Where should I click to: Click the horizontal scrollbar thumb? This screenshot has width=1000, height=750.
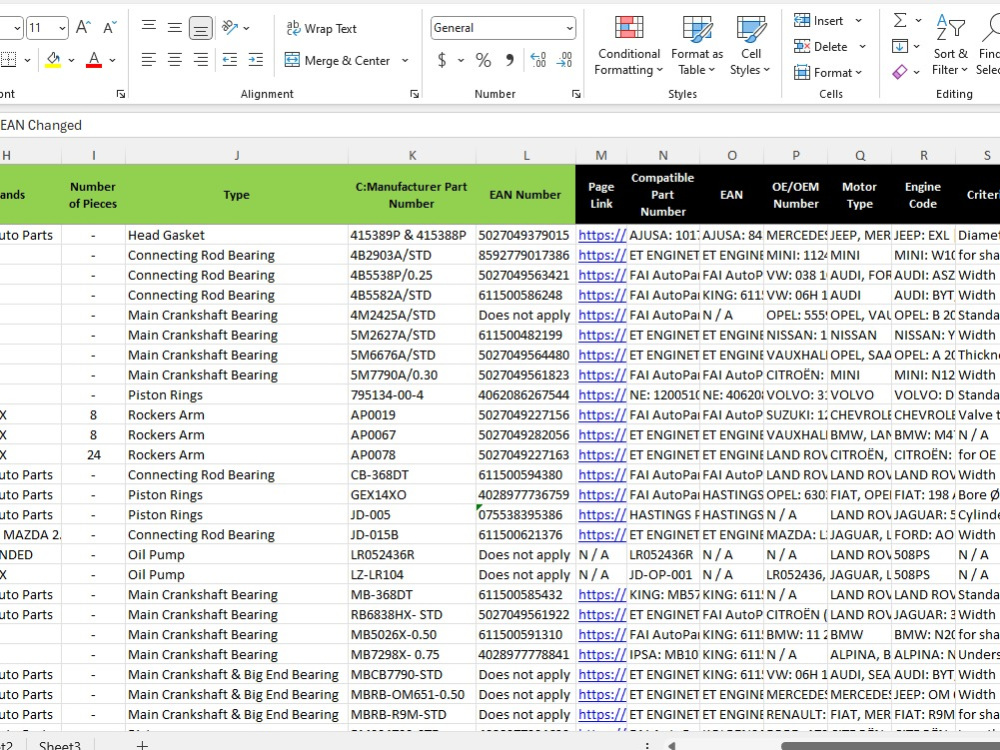pos(890,746)
